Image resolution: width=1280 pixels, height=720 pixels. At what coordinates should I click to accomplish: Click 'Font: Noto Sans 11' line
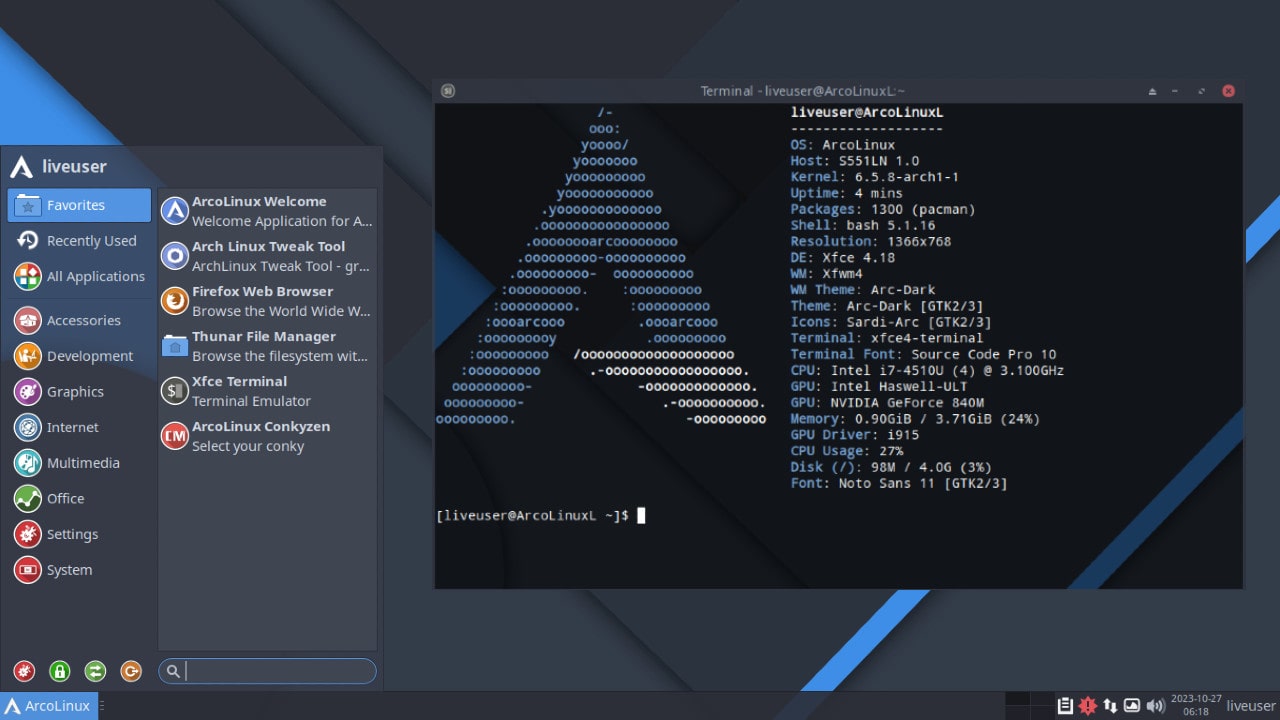899,483
